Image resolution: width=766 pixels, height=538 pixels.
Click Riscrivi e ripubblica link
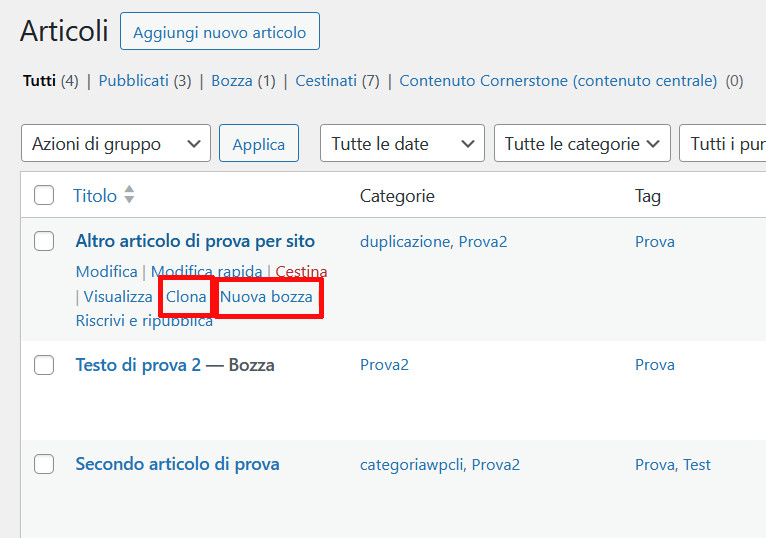click(144, 321)
